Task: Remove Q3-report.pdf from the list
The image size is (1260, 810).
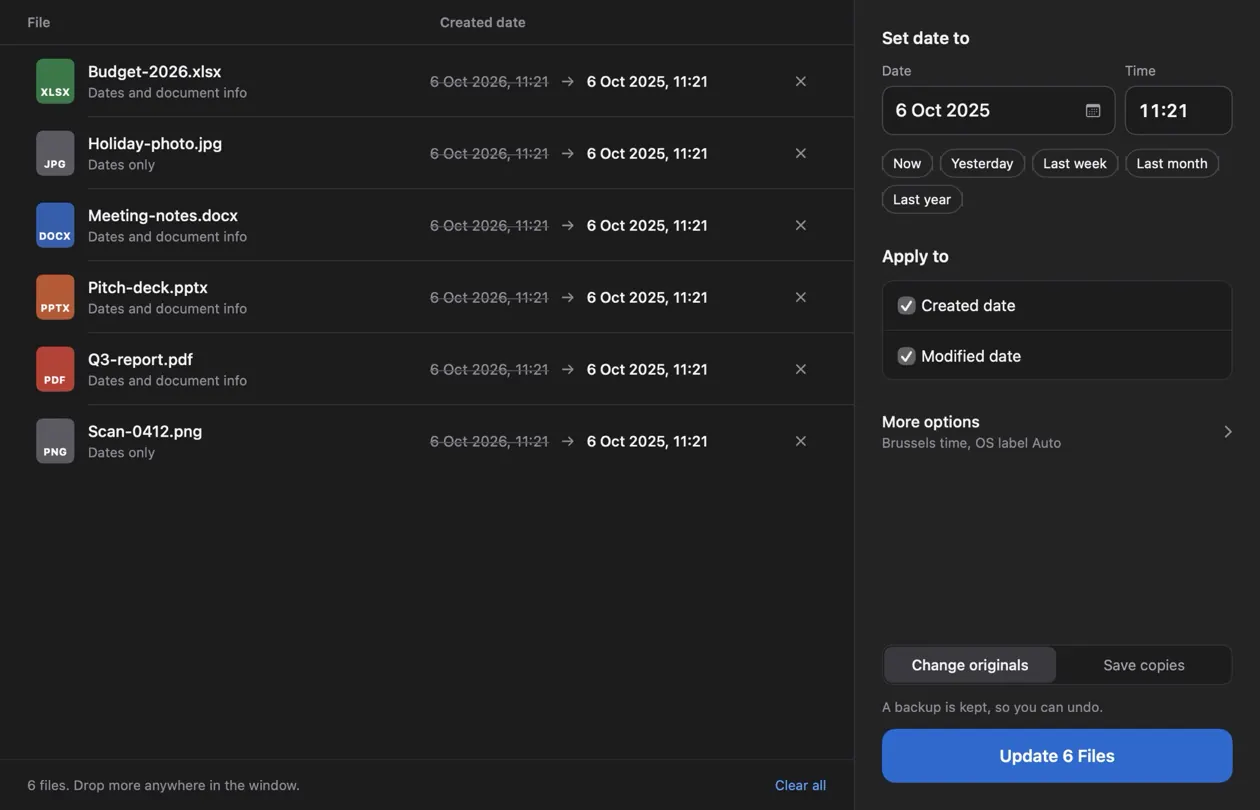Action: click(800, 369)
